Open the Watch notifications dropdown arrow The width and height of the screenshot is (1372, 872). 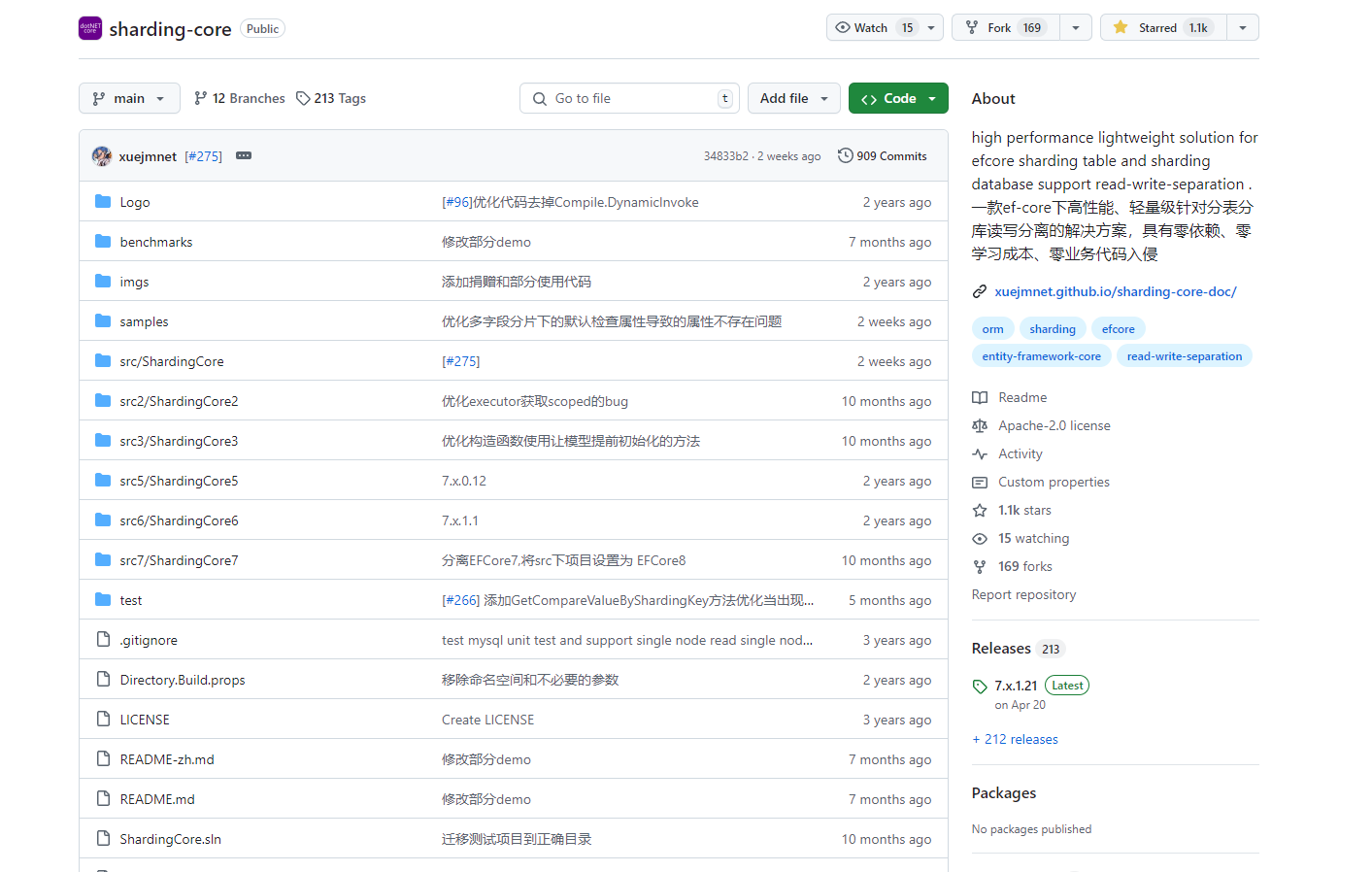coord(931,27)
